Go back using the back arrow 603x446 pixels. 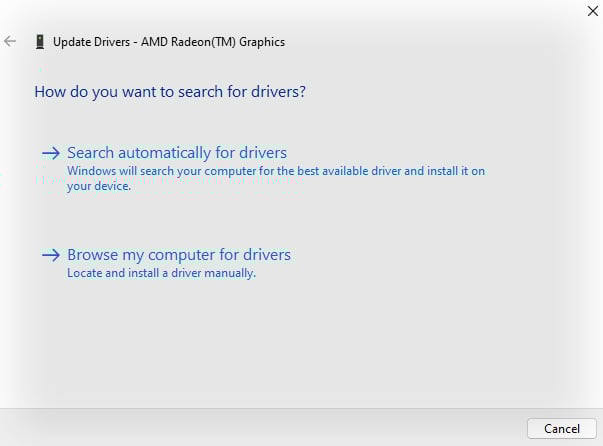click(10, 41)
